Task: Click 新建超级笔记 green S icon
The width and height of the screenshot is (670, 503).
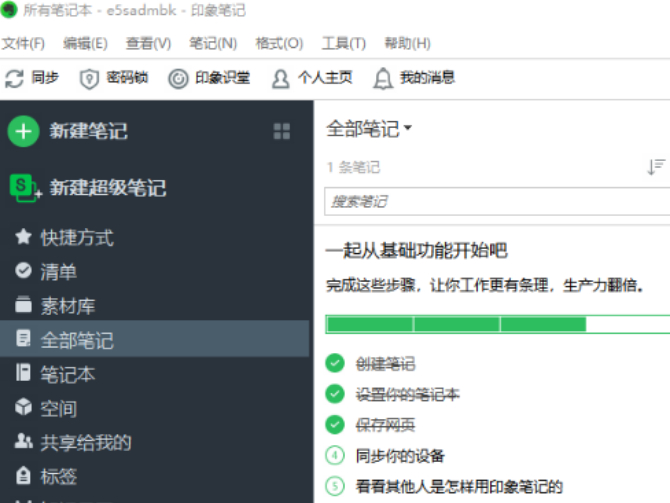Action: (x=25, y=188)
